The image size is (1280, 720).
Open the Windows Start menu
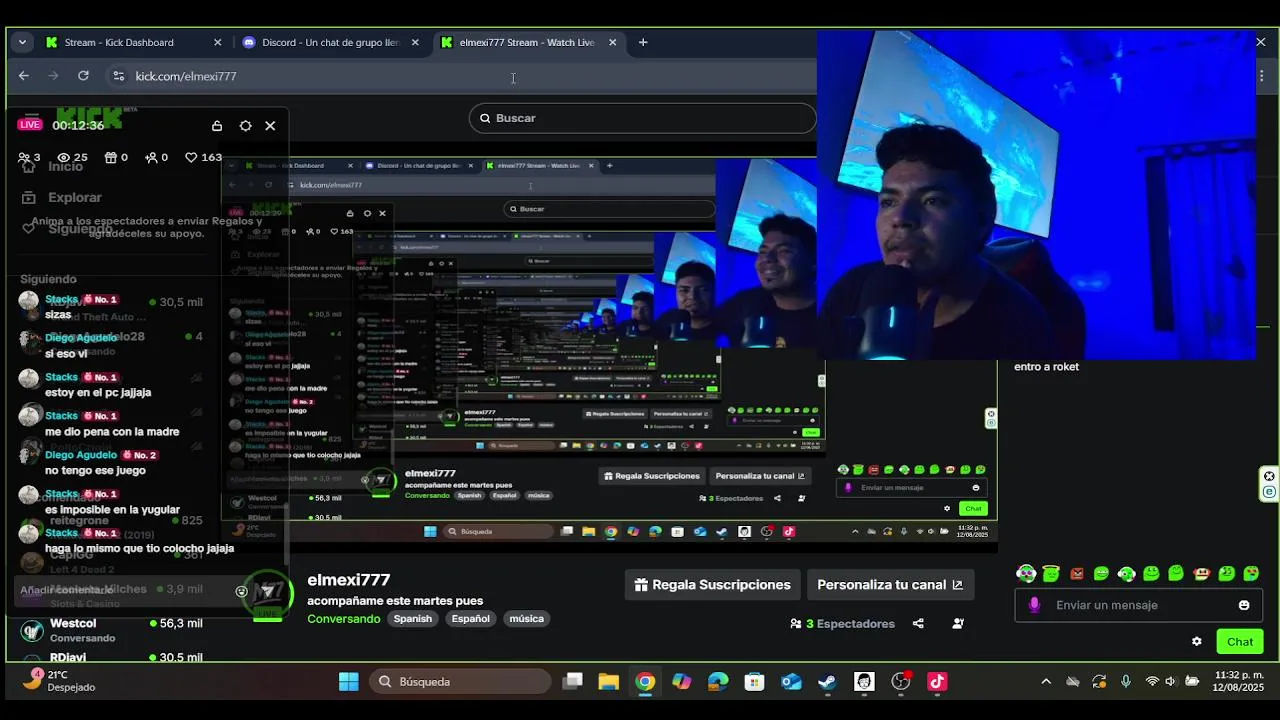pos(348,682)
